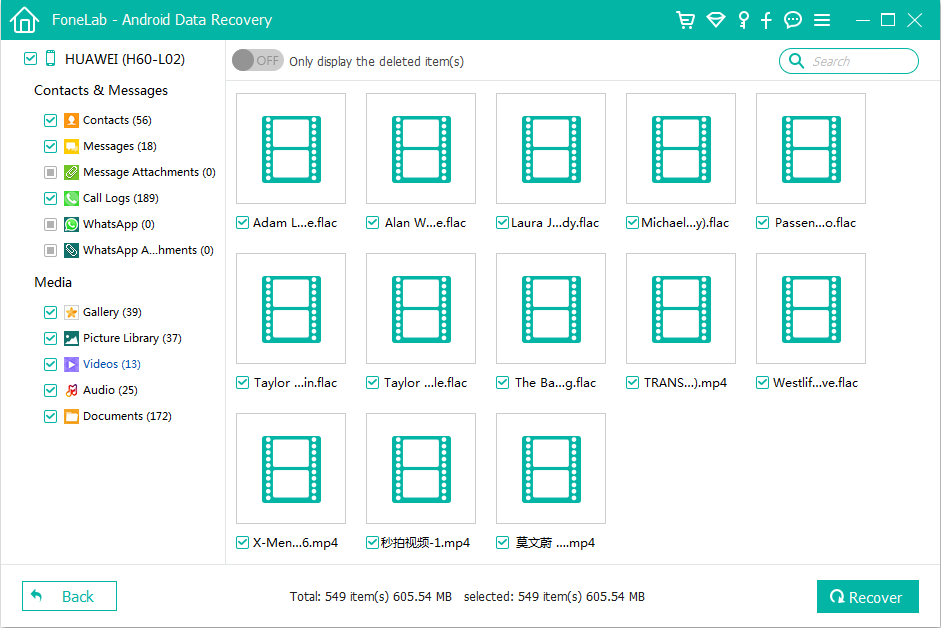Uncheck the Videos (13) checkbox
The image size is (941, 628).
coord(50,364)
